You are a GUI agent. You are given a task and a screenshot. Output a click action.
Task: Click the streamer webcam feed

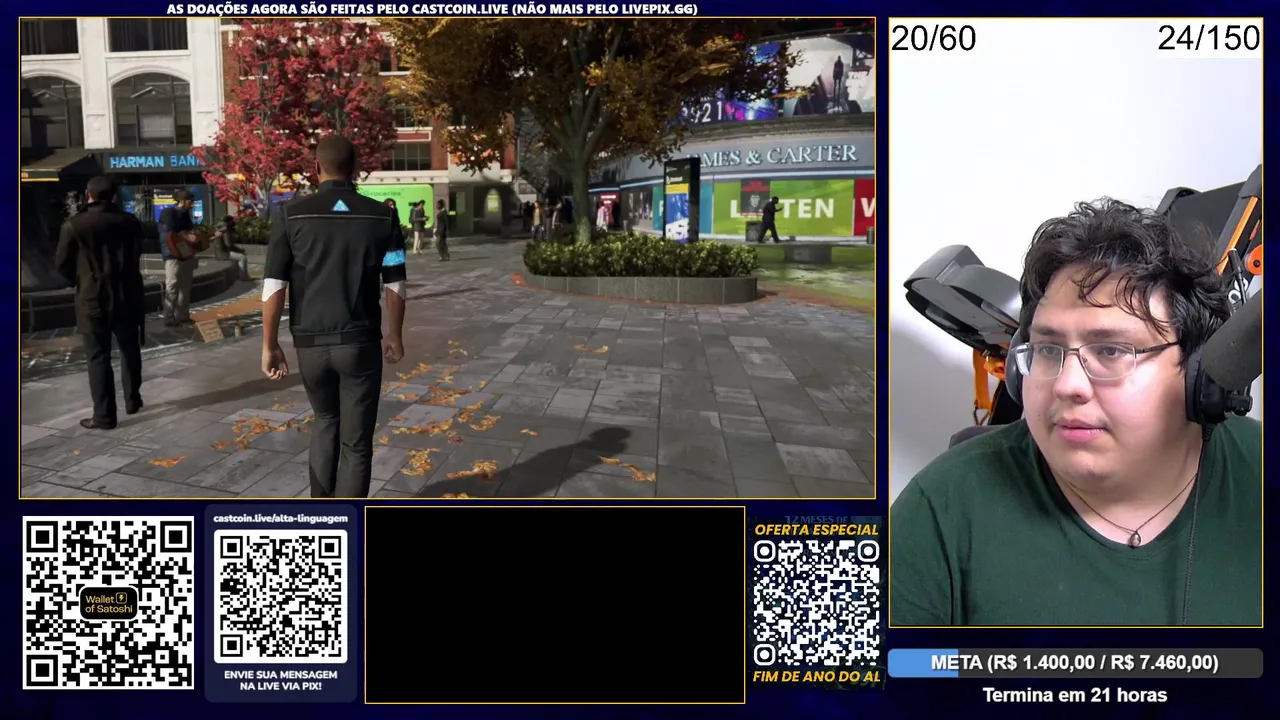1075,322
